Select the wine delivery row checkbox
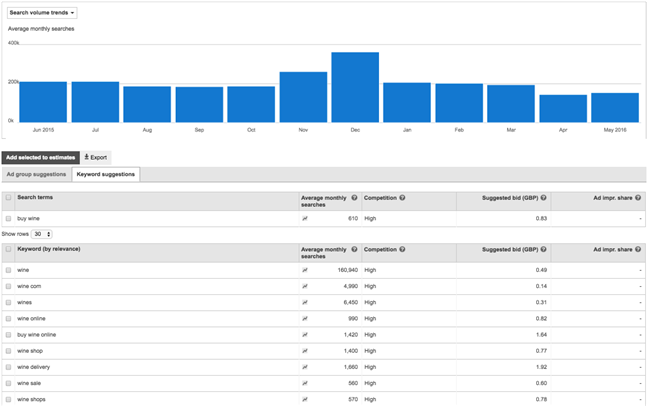 pos(9,369)
